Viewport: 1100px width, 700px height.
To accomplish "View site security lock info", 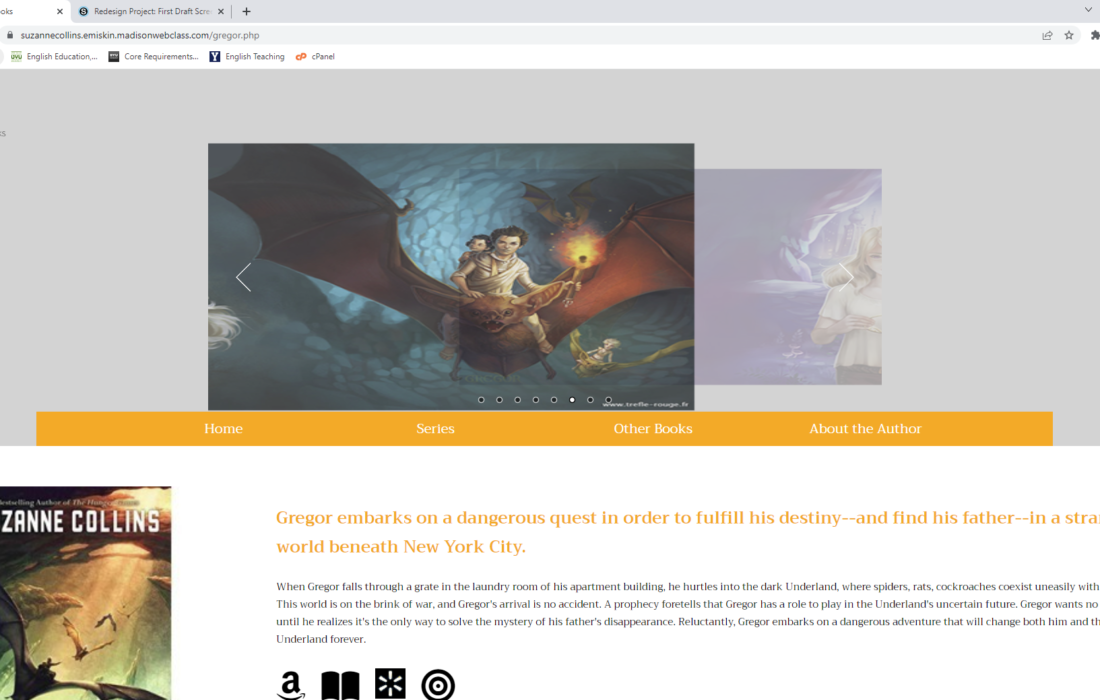I will [x=10, y=35].
